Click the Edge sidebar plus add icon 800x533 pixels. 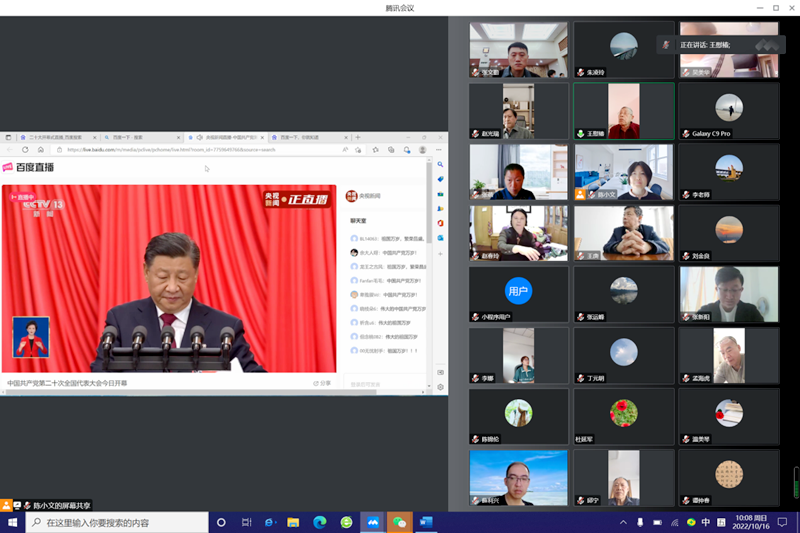(x=440, y=253)
